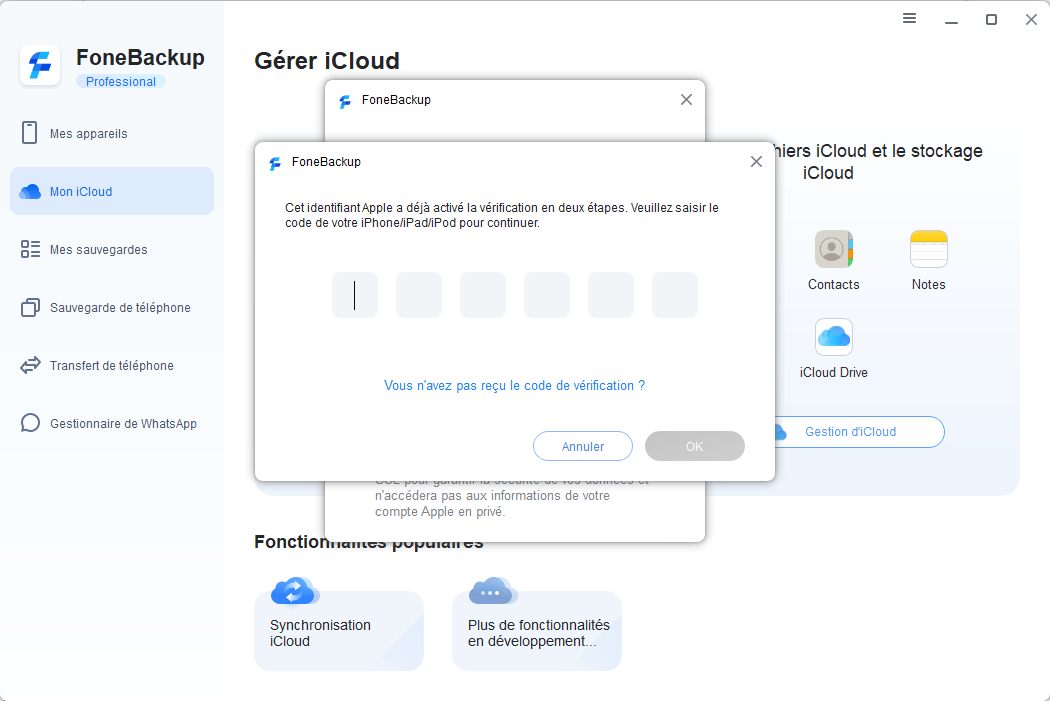
Task: Click the Notes icon in iCloud panel
Action: click(928, 249)
